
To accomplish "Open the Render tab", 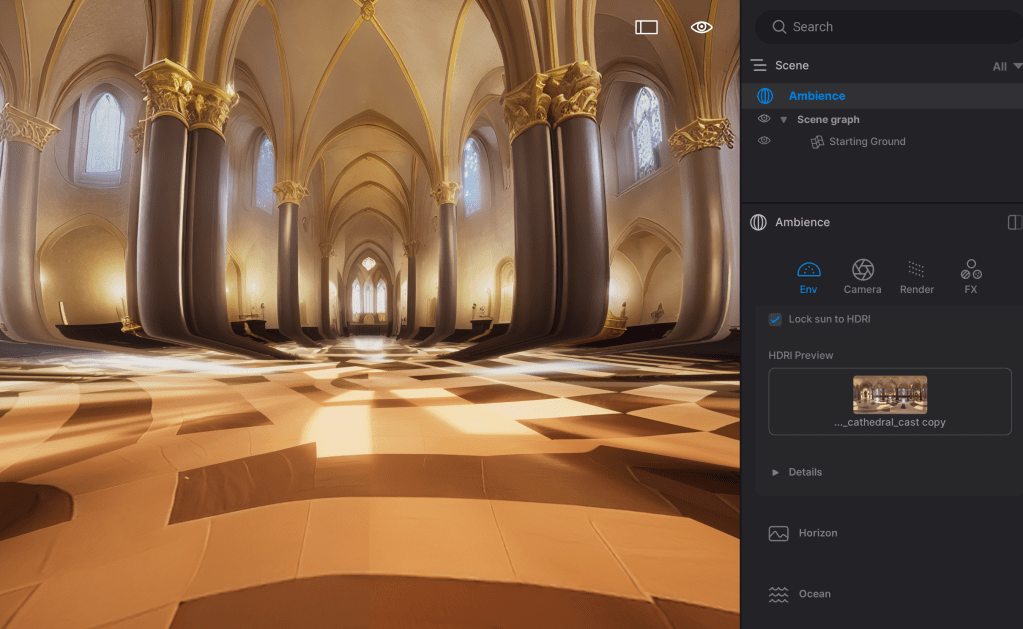I will [x=916, y=276].
